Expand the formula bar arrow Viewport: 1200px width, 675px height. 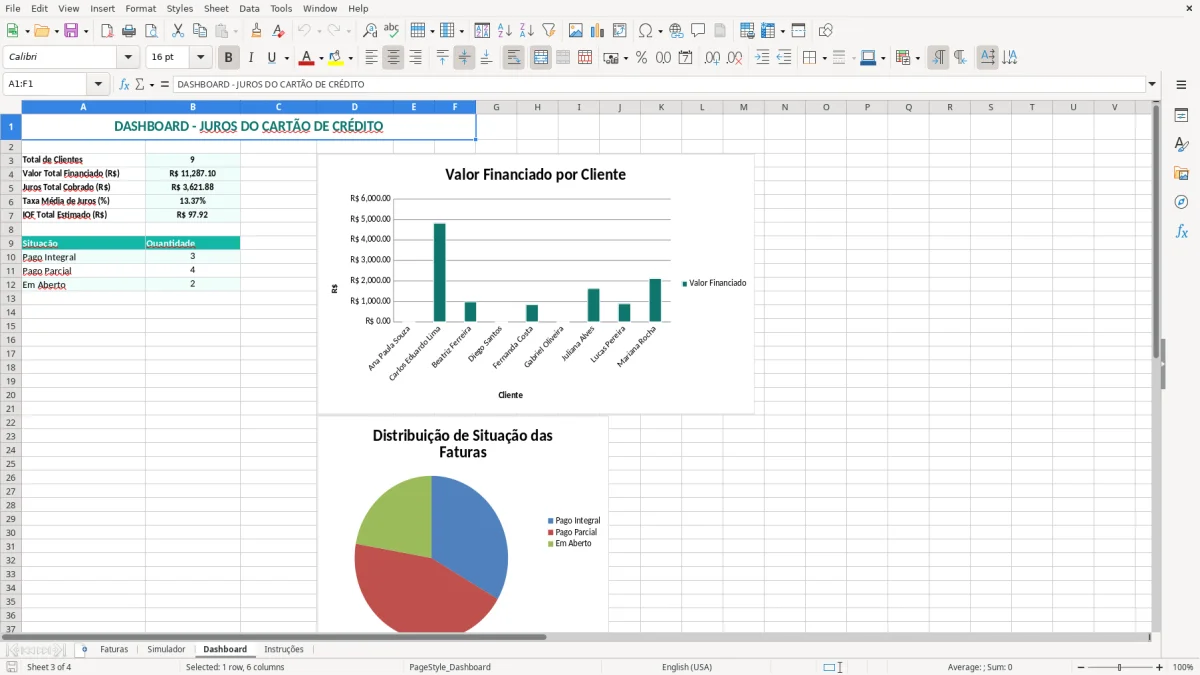pos(1152,84)
